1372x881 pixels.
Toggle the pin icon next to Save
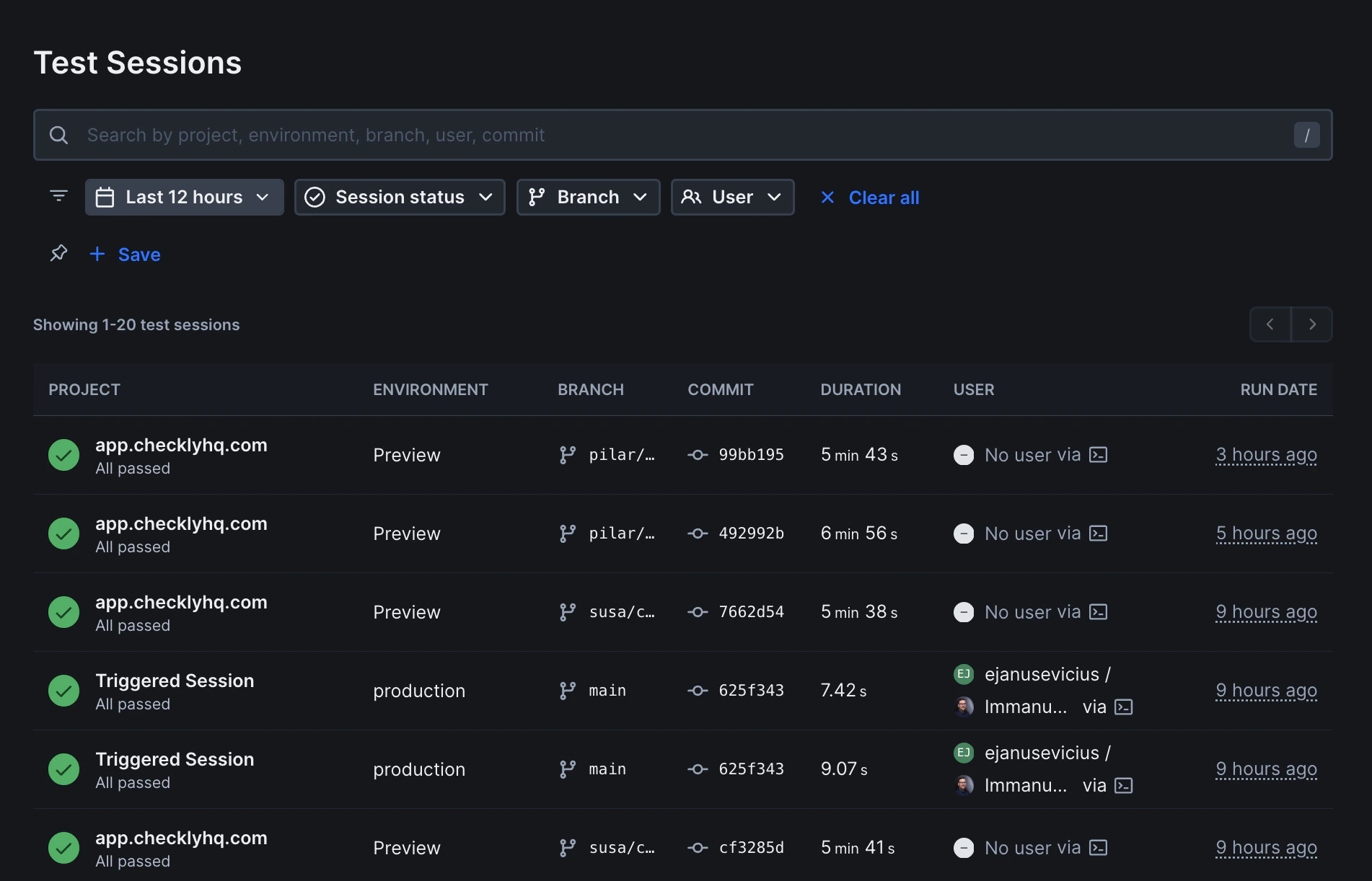(x=58, y=253)
